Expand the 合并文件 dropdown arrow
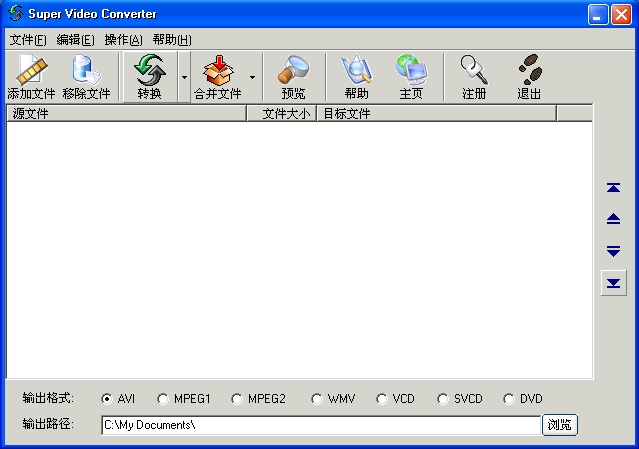Viewport: 639px width, 449px height. click(x=253, y=77)
